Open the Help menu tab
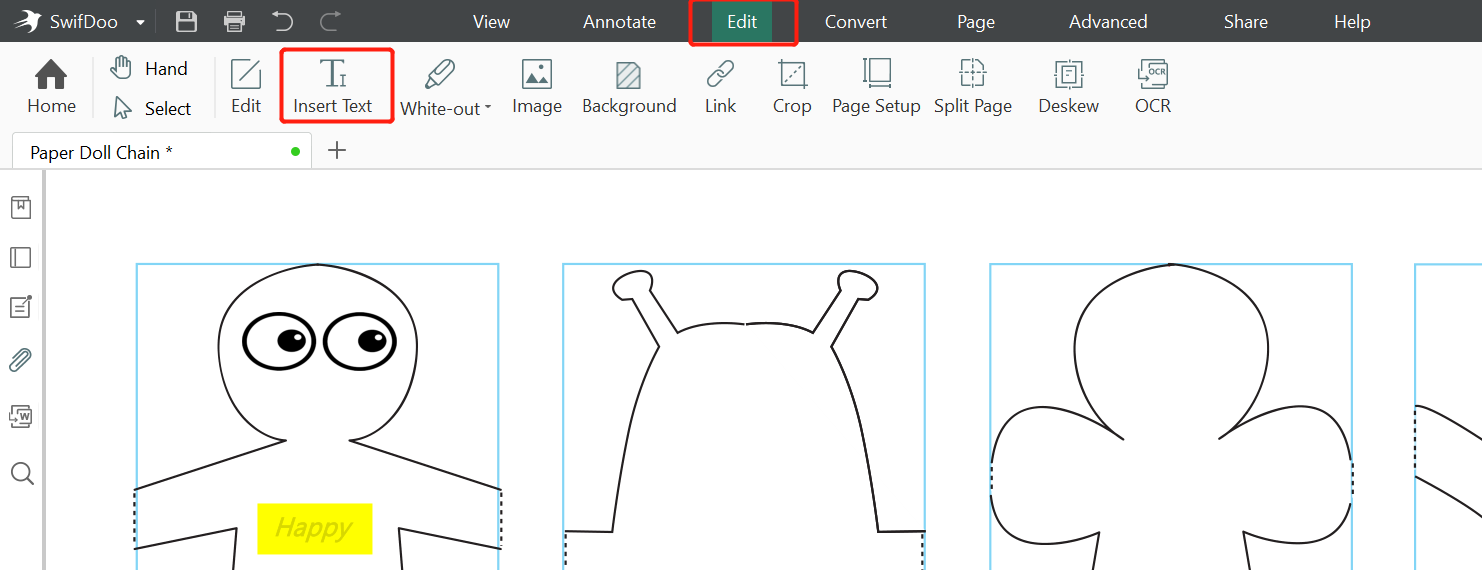Viewport: 1482px width, 570px height. (x=1352, y=21)
